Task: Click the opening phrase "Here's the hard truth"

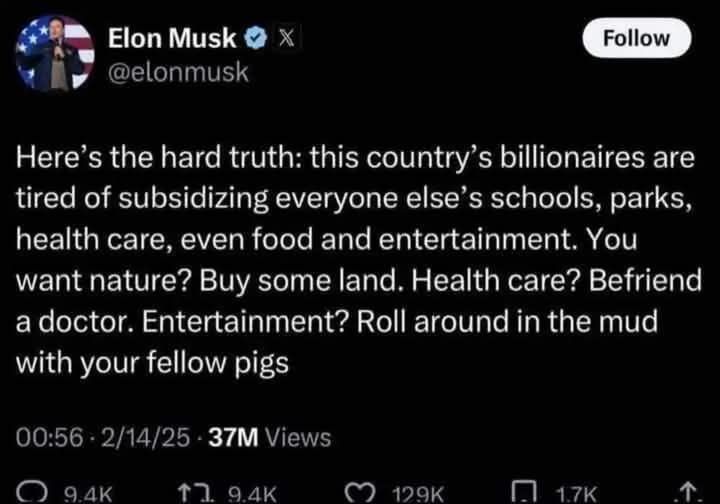Action: point(159,157)
